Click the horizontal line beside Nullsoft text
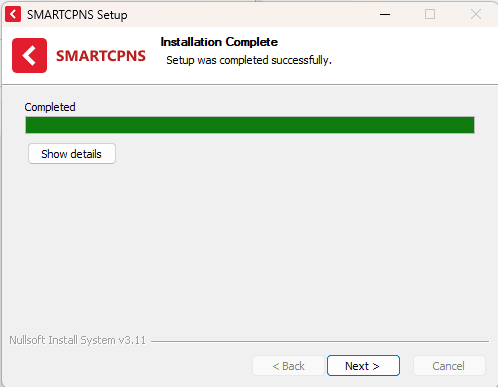Screen dimensions: 498x387 tap(320, 341)
